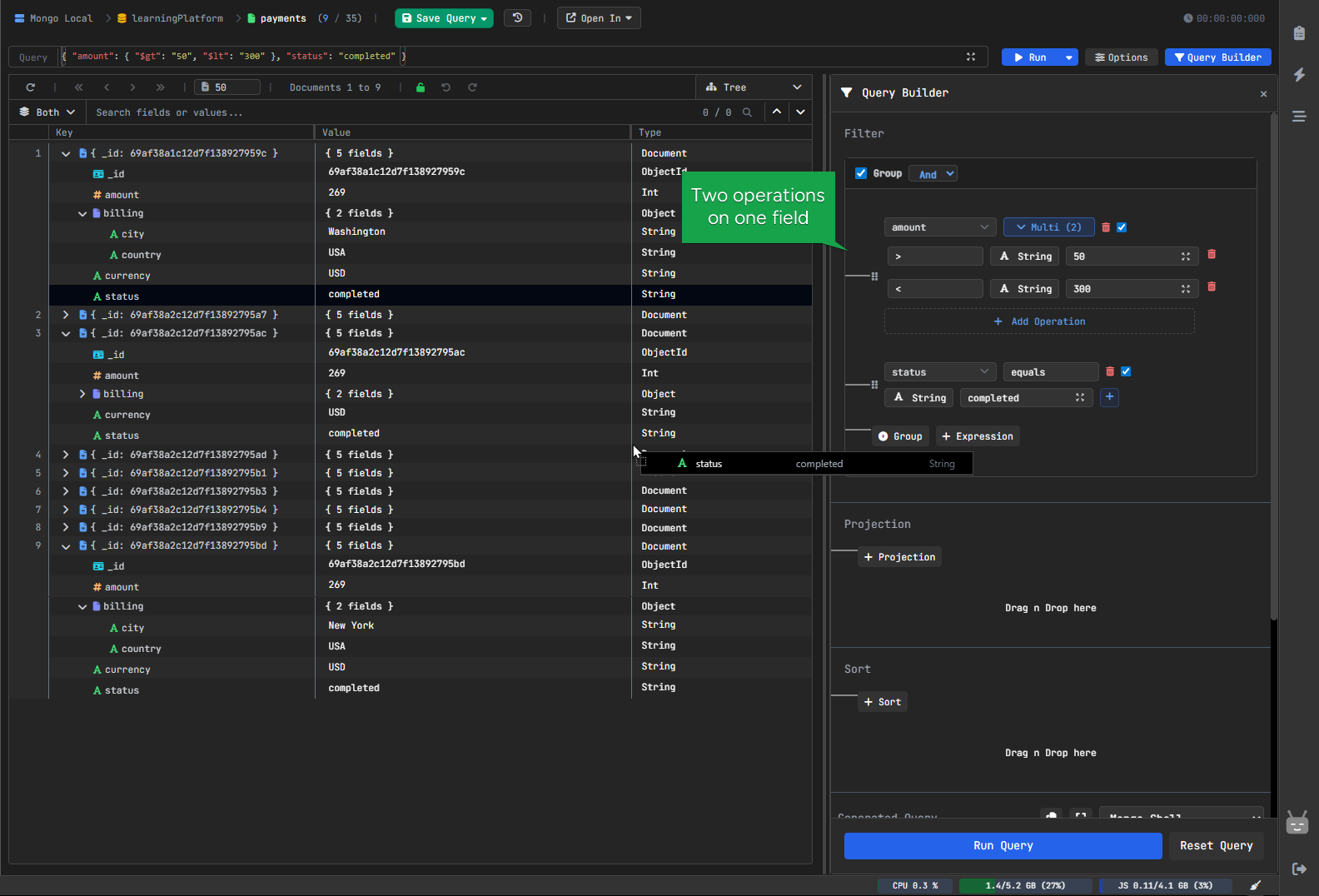This screenshot has width=1319, height=896.
Task: Disable the status condition checkbox
Action: 1126,371
